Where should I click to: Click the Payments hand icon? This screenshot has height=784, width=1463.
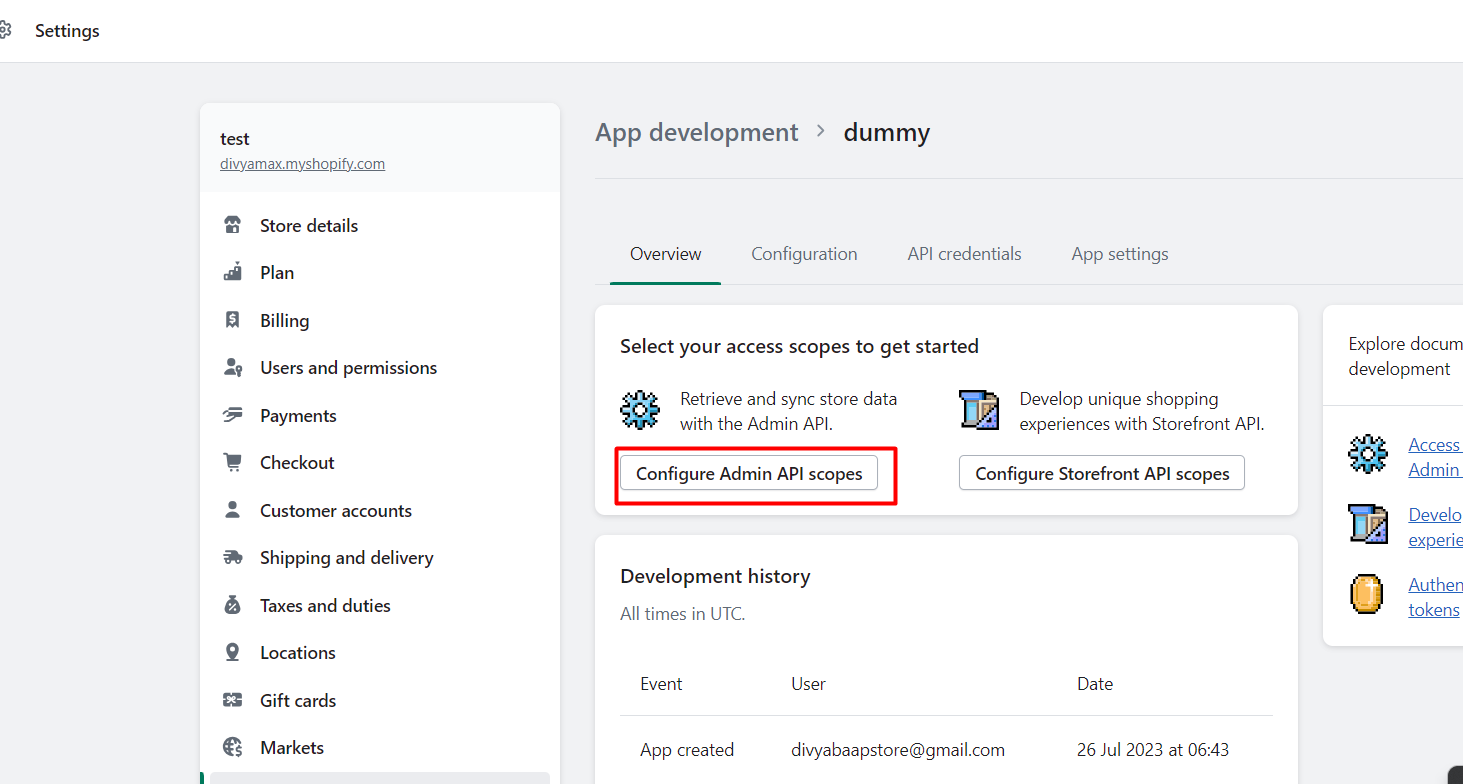pos(233,415)
